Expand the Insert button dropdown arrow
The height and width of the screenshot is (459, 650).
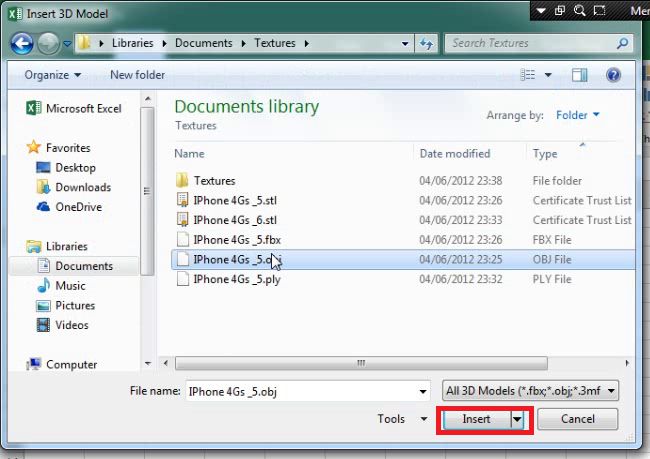point(518,420)
